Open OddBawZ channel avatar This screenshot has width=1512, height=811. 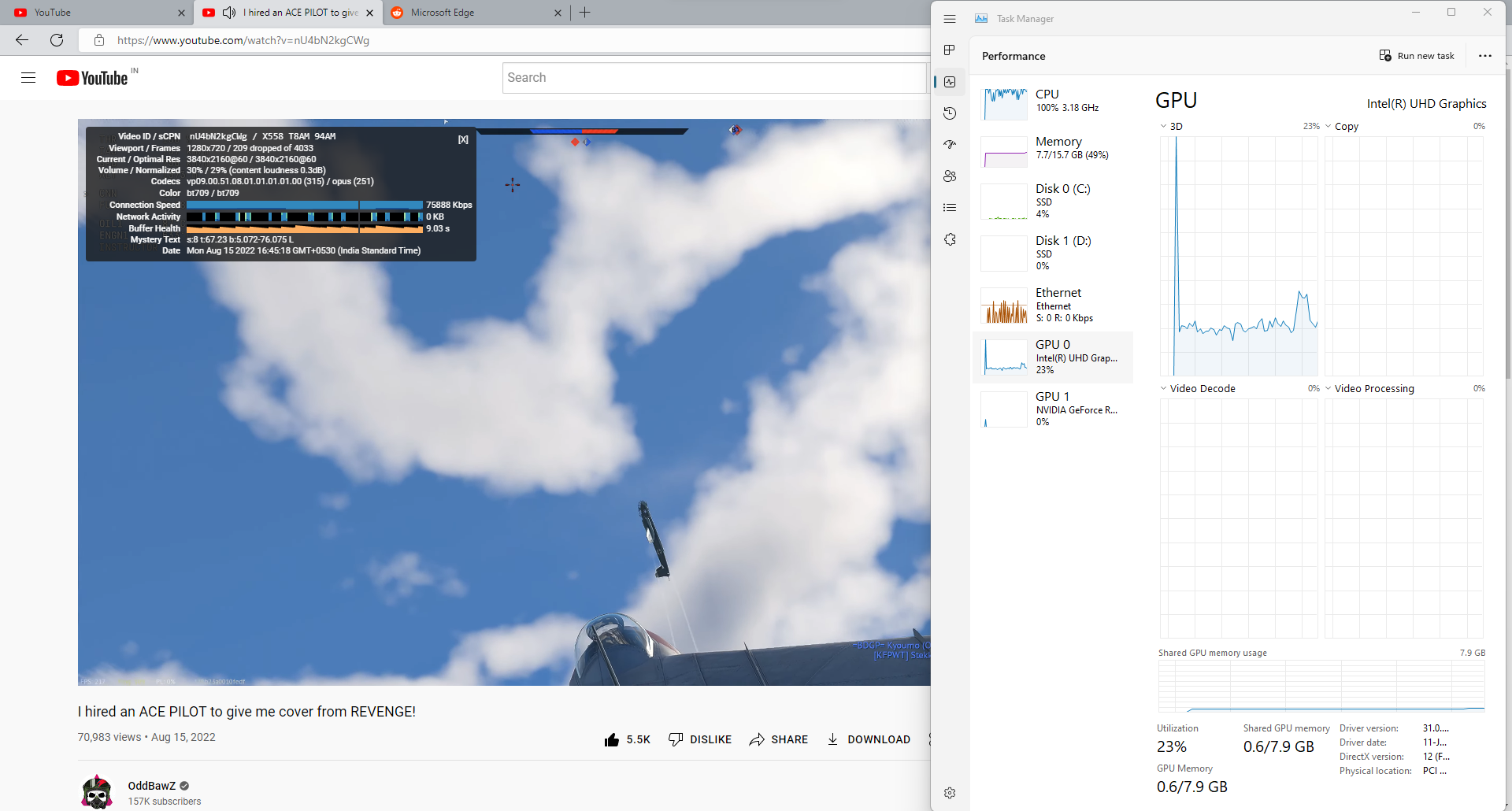pyautogui.click(x=97, y=792)
